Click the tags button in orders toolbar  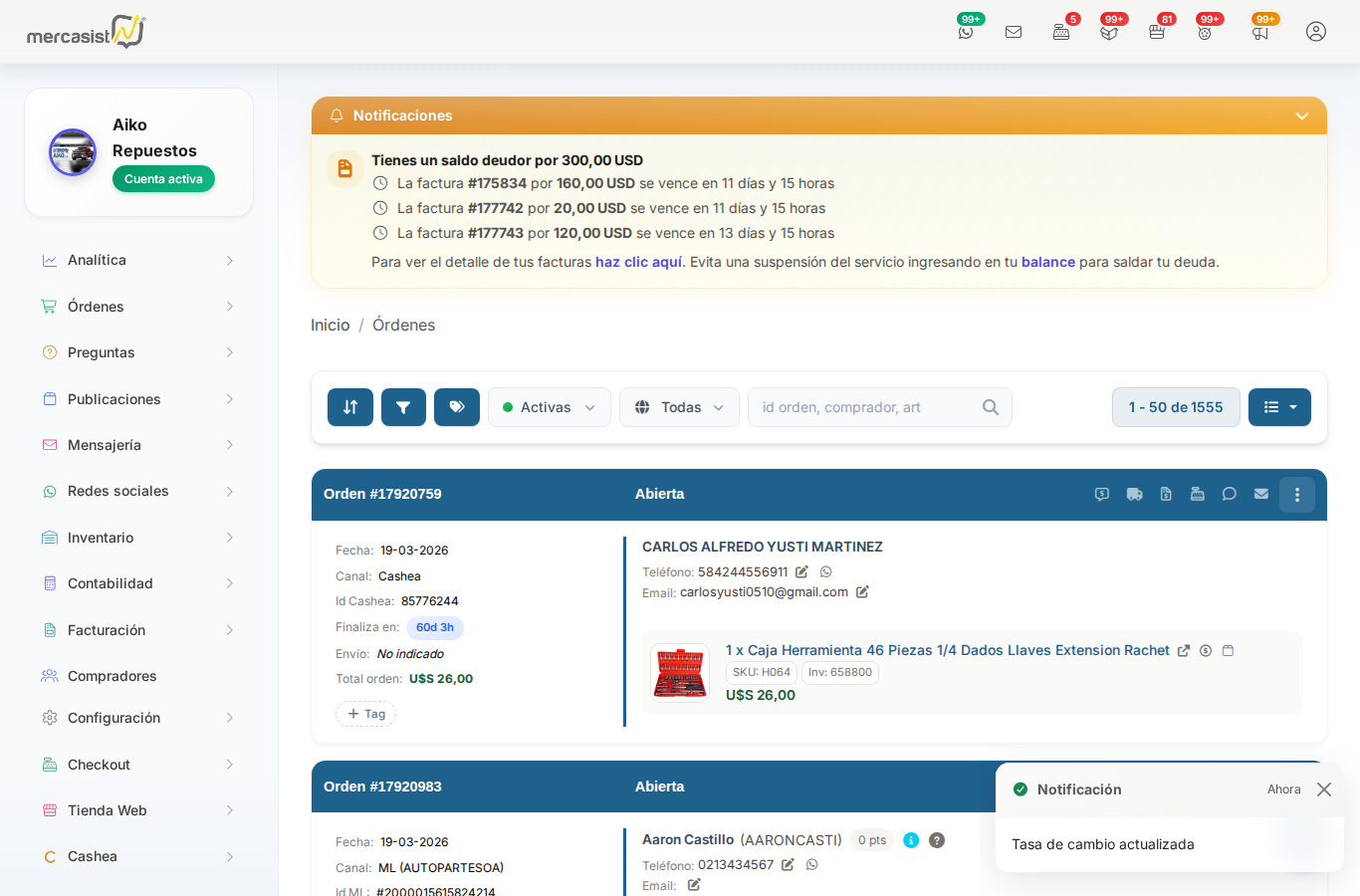tap(457, 407)
